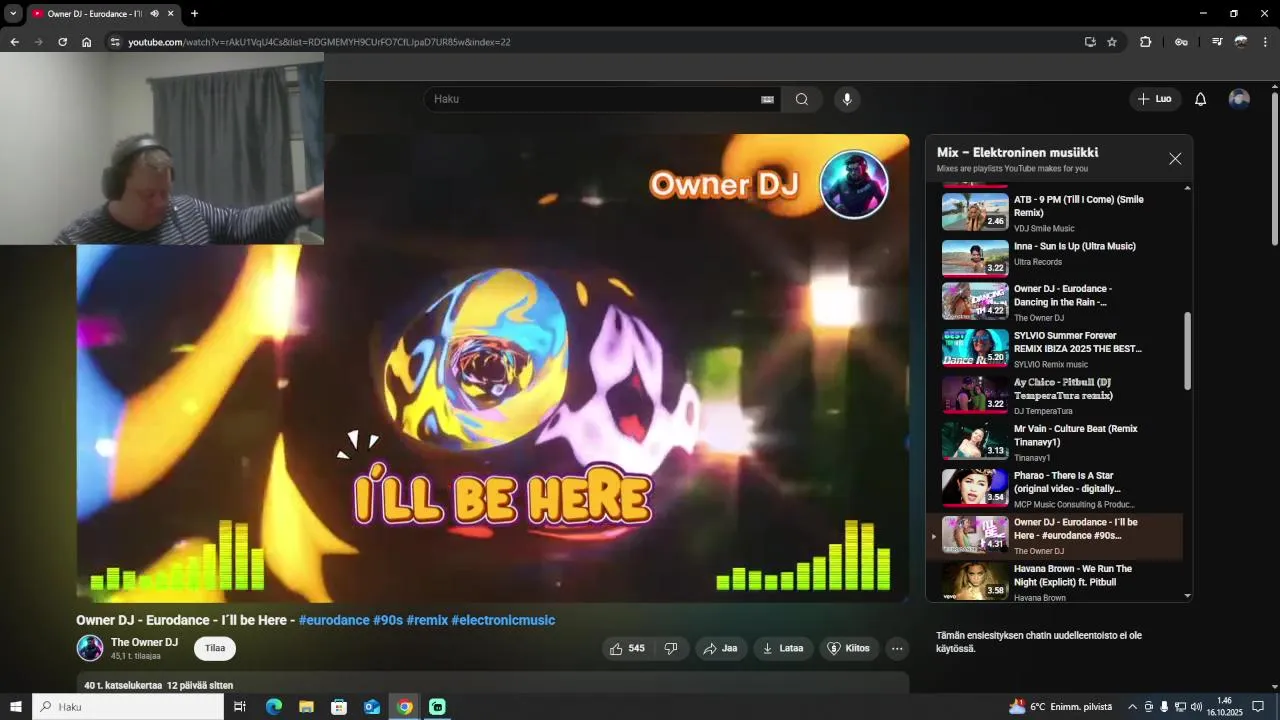
Task: Click the on-screen keyboard icon in search
Action: tap(768, 99)
